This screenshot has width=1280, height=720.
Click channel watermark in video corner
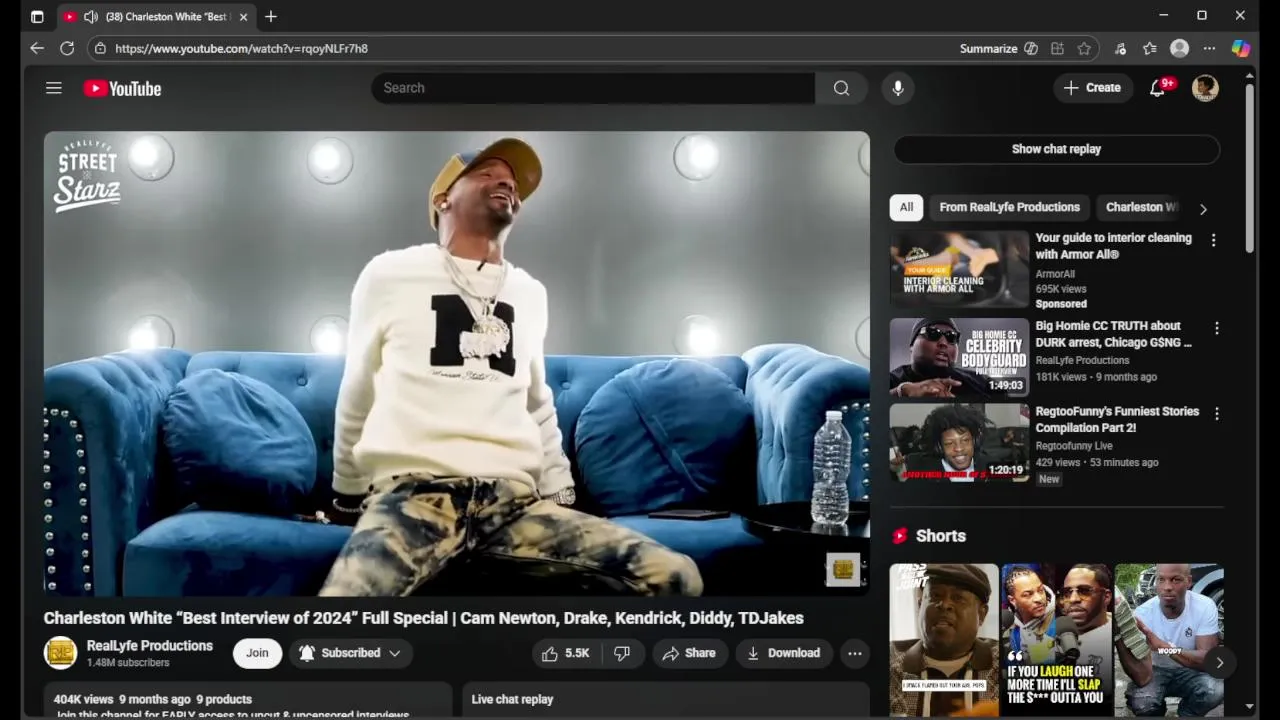843,569
